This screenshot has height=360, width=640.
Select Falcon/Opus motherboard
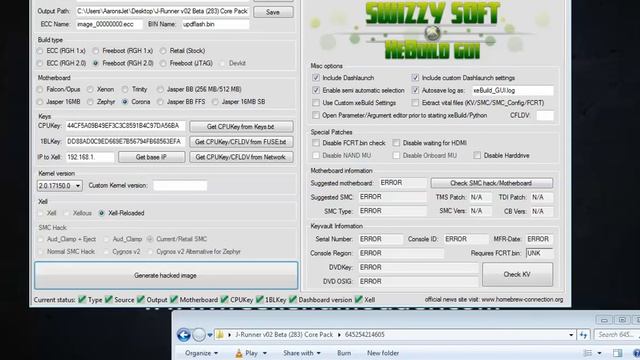40,89
